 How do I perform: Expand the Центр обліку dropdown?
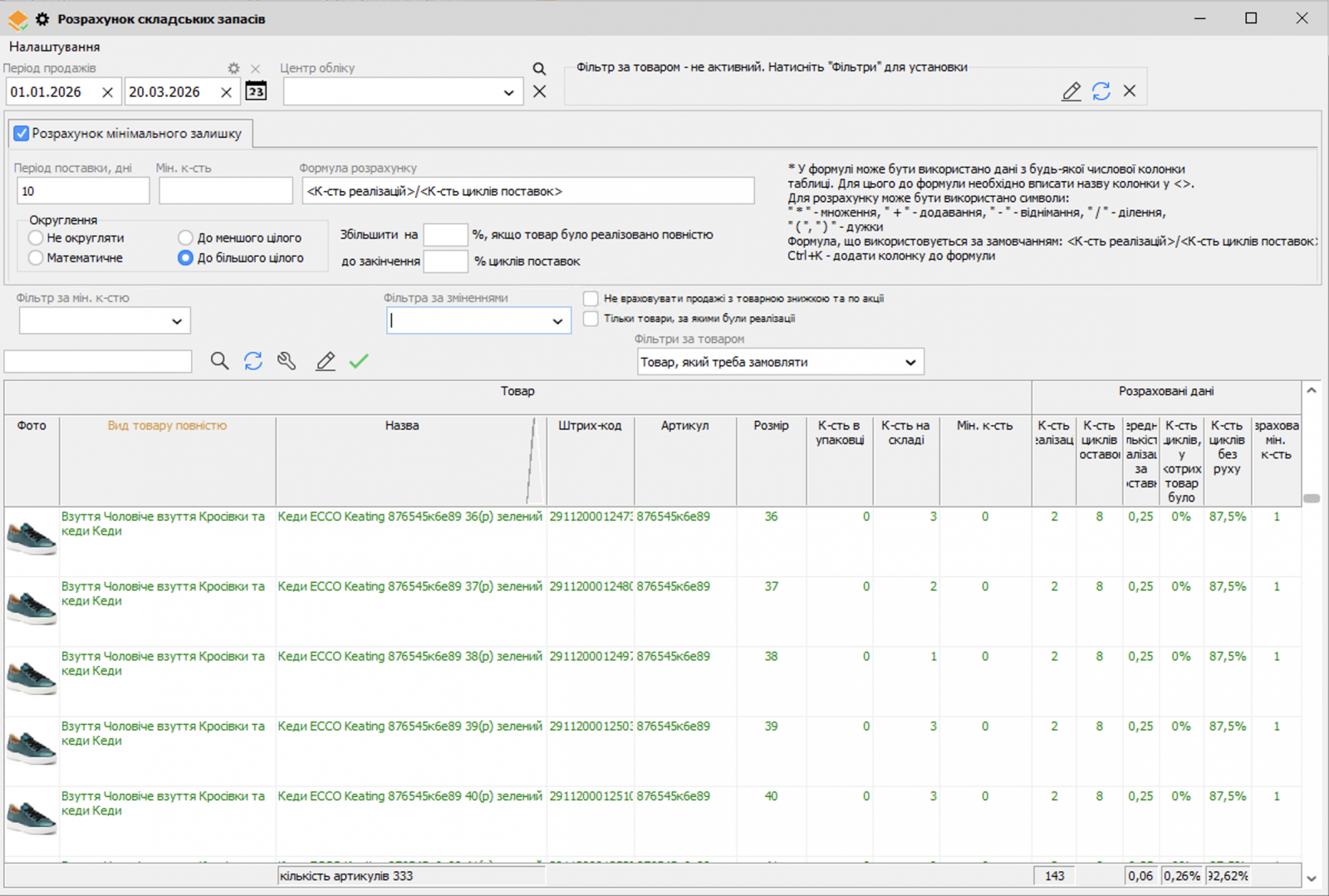pyautogui.click(x=508, y=92)
